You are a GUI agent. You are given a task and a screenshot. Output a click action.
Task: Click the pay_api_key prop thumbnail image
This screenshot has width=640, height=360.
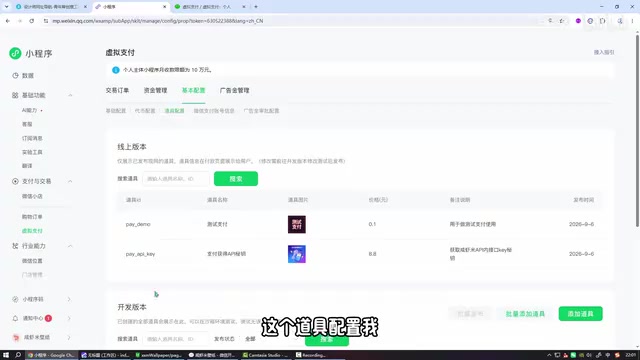tap(297, 254)
